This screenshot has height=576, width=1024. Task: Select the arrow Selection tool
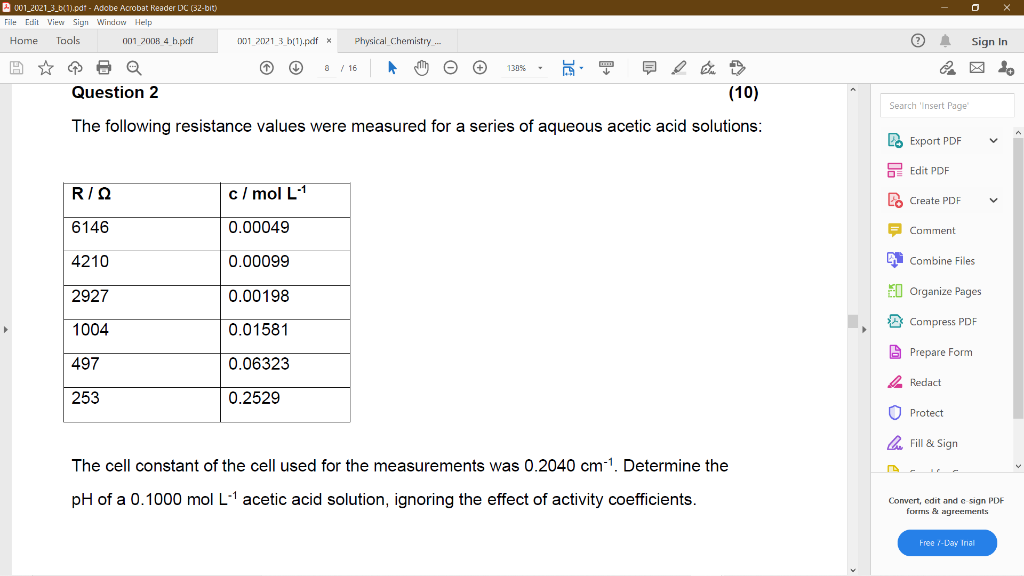coord(392,67)
